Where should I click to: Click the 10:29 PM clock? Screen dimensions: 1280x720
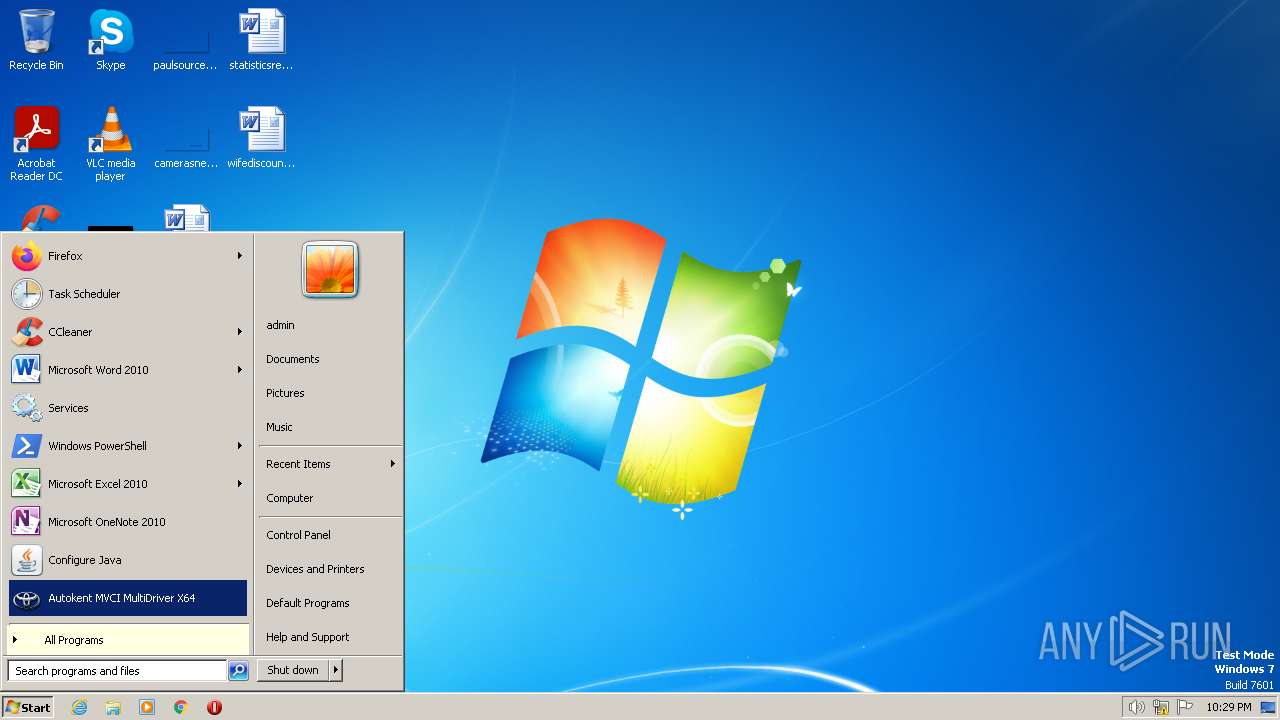[x=1228, y=707]
